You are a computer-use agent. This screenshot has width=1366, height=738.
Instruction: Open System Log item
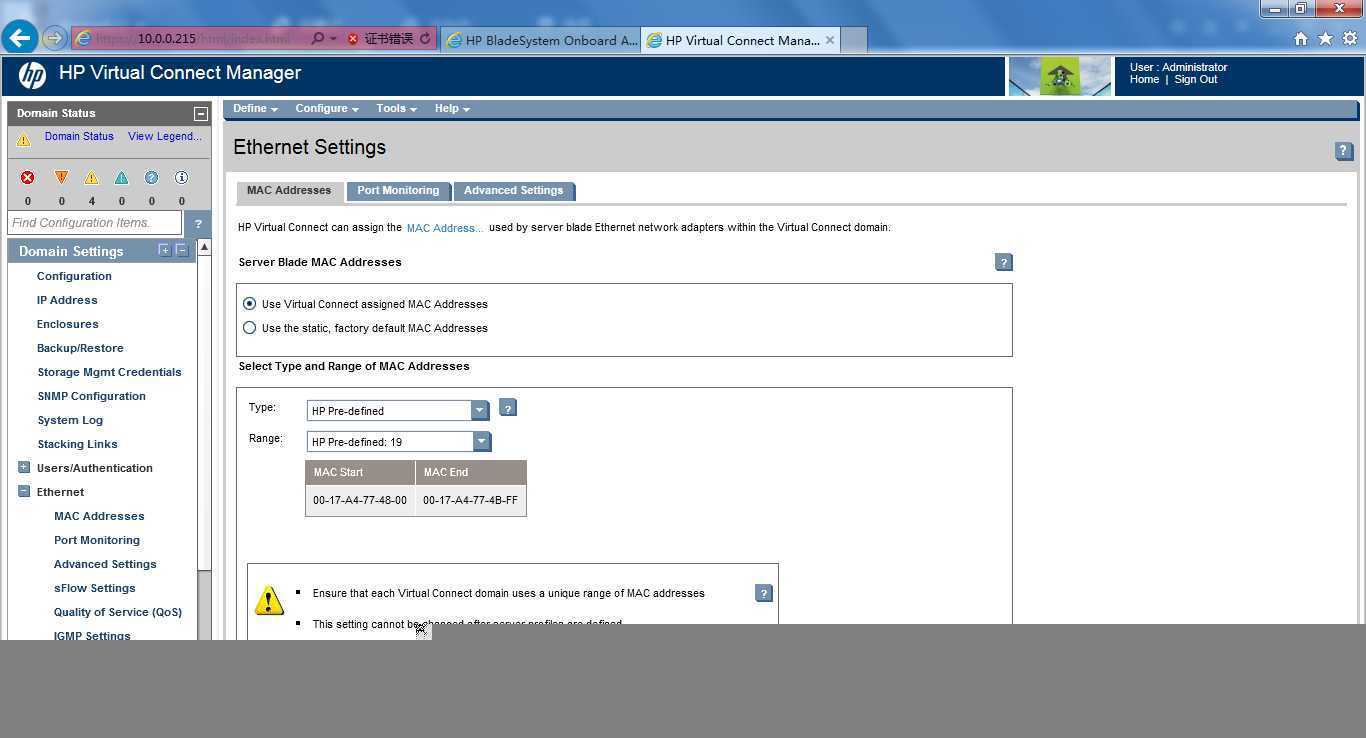(70, 420)
